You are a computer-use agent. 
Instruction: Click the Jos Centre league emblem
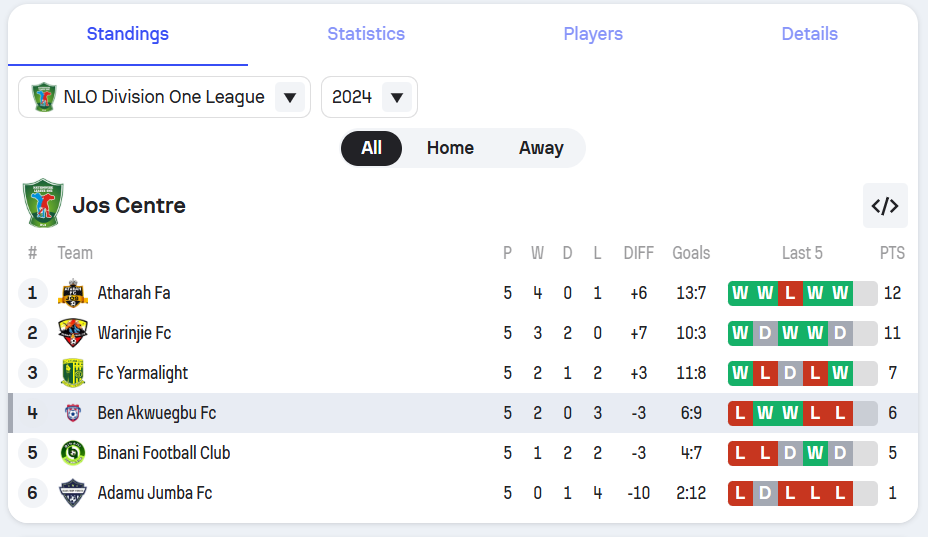point(43,204)
